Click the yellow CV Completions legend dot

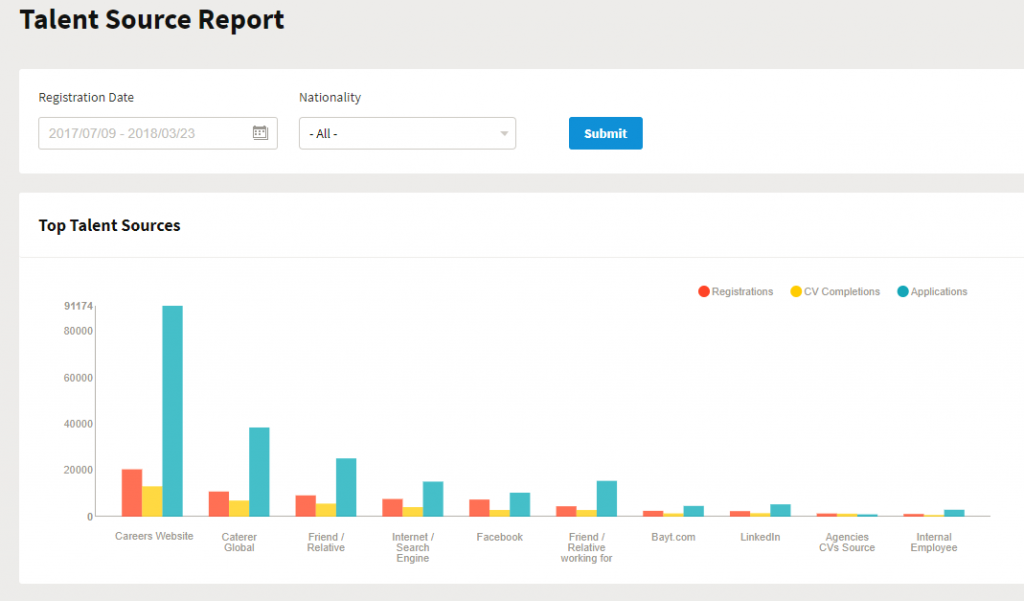(x=796, y=292)
